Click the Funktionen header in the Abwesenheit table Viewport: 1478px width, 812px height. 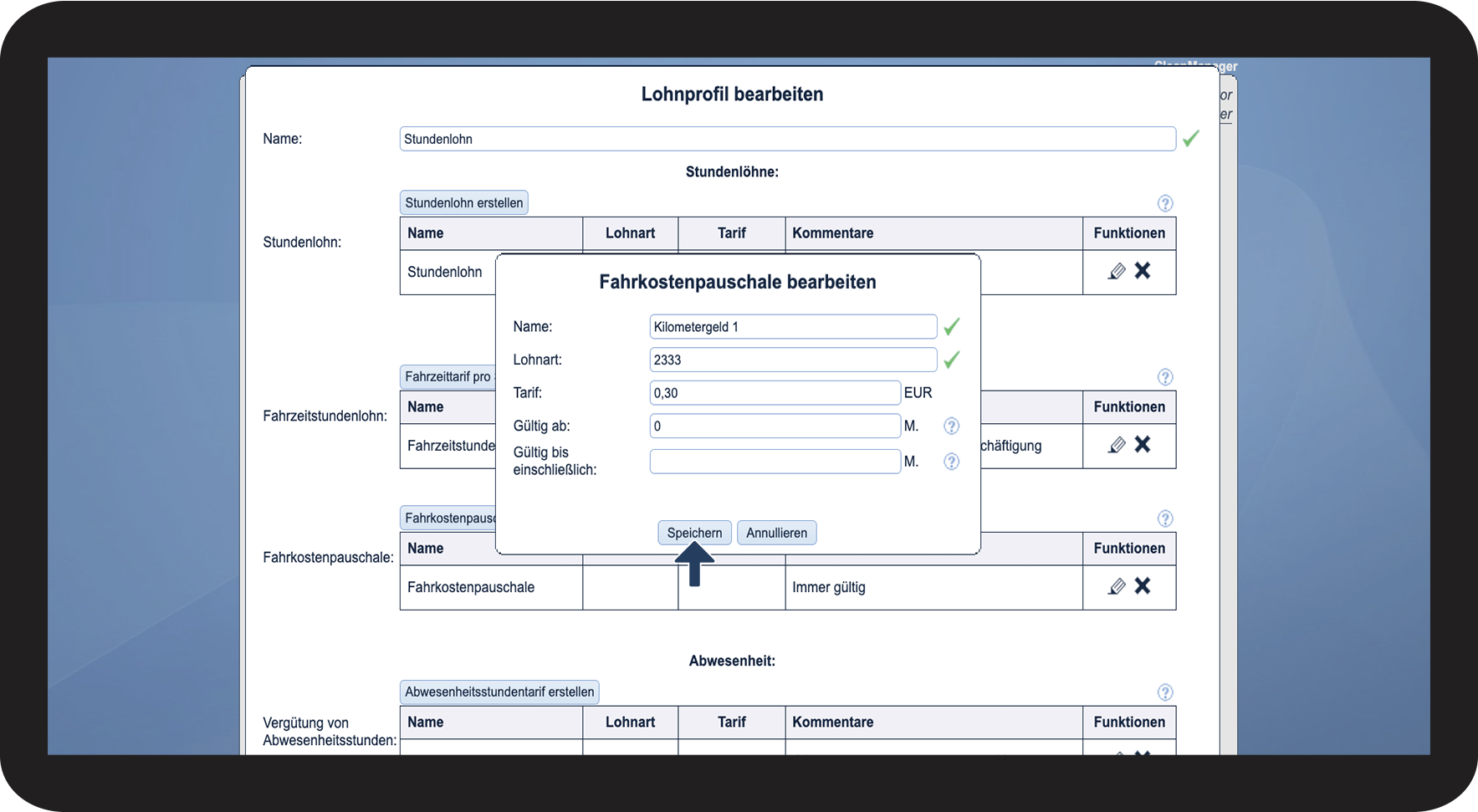[x=1129, y=723]
